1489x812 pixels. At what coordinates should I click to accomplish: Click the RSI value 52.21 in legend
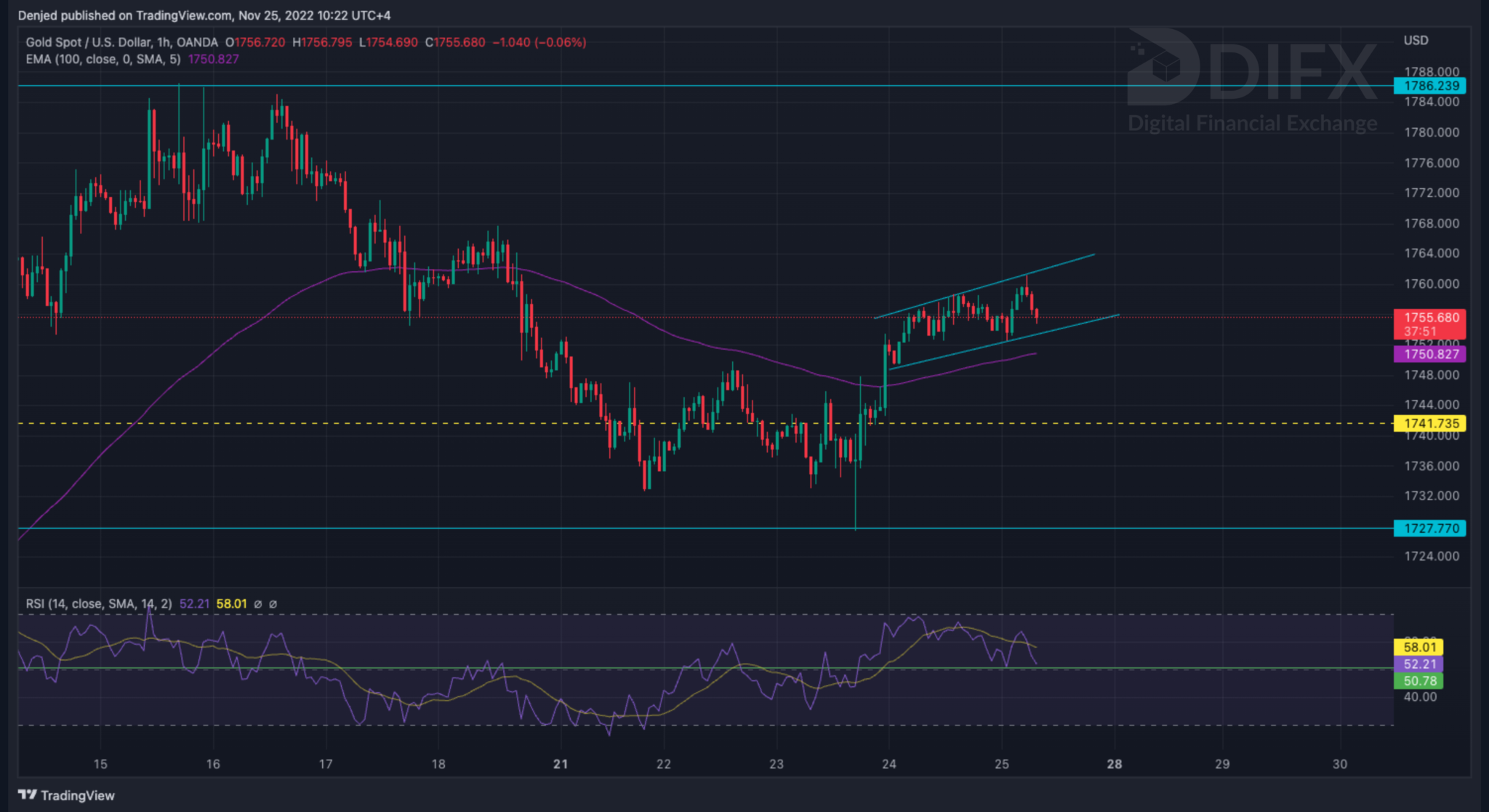pyautogui.click(x=194, y=603)
